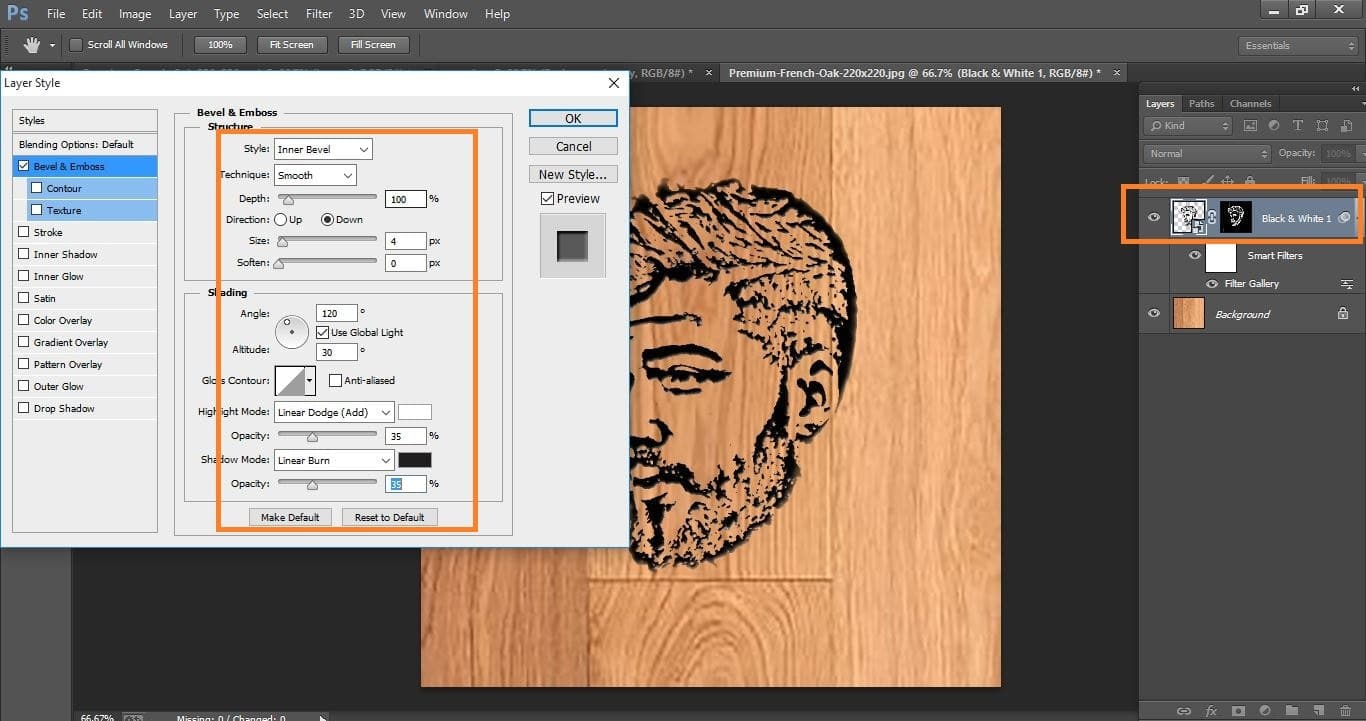This screenshot has width=1366, height=721.
Task: Click the Create new fill or adjustment layer icon
Action: coord(1265,711)
